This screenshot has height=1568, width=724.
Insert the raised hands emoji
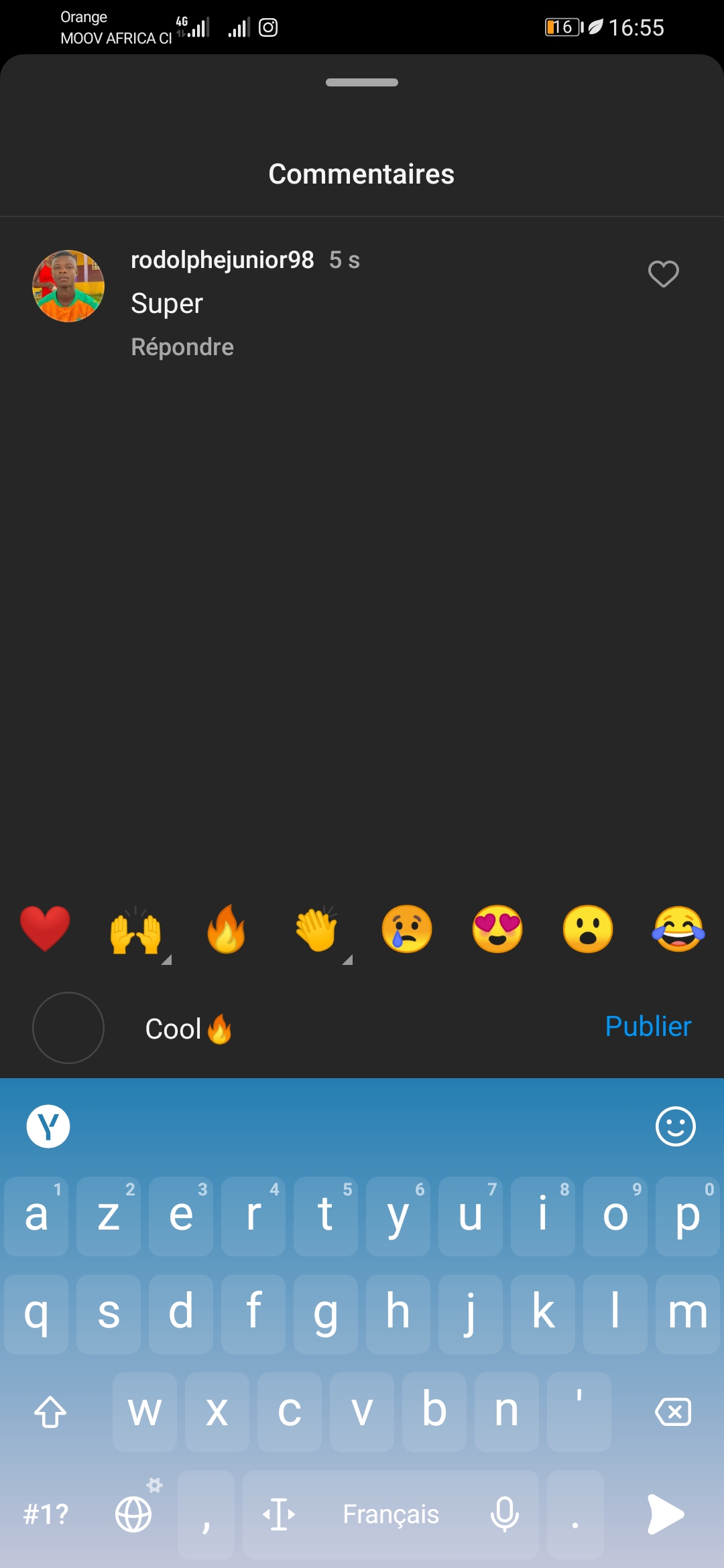click(x=136, y=930)
